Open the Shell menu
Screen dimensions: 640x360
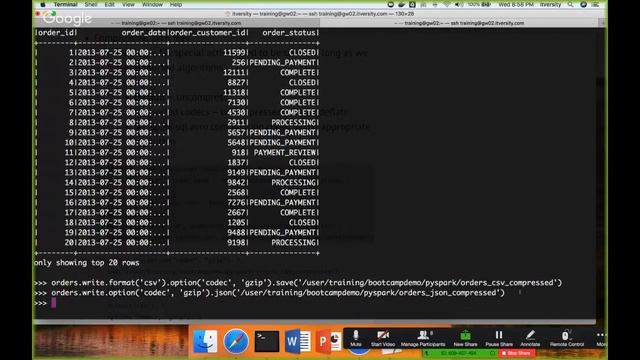click(91, 4)
